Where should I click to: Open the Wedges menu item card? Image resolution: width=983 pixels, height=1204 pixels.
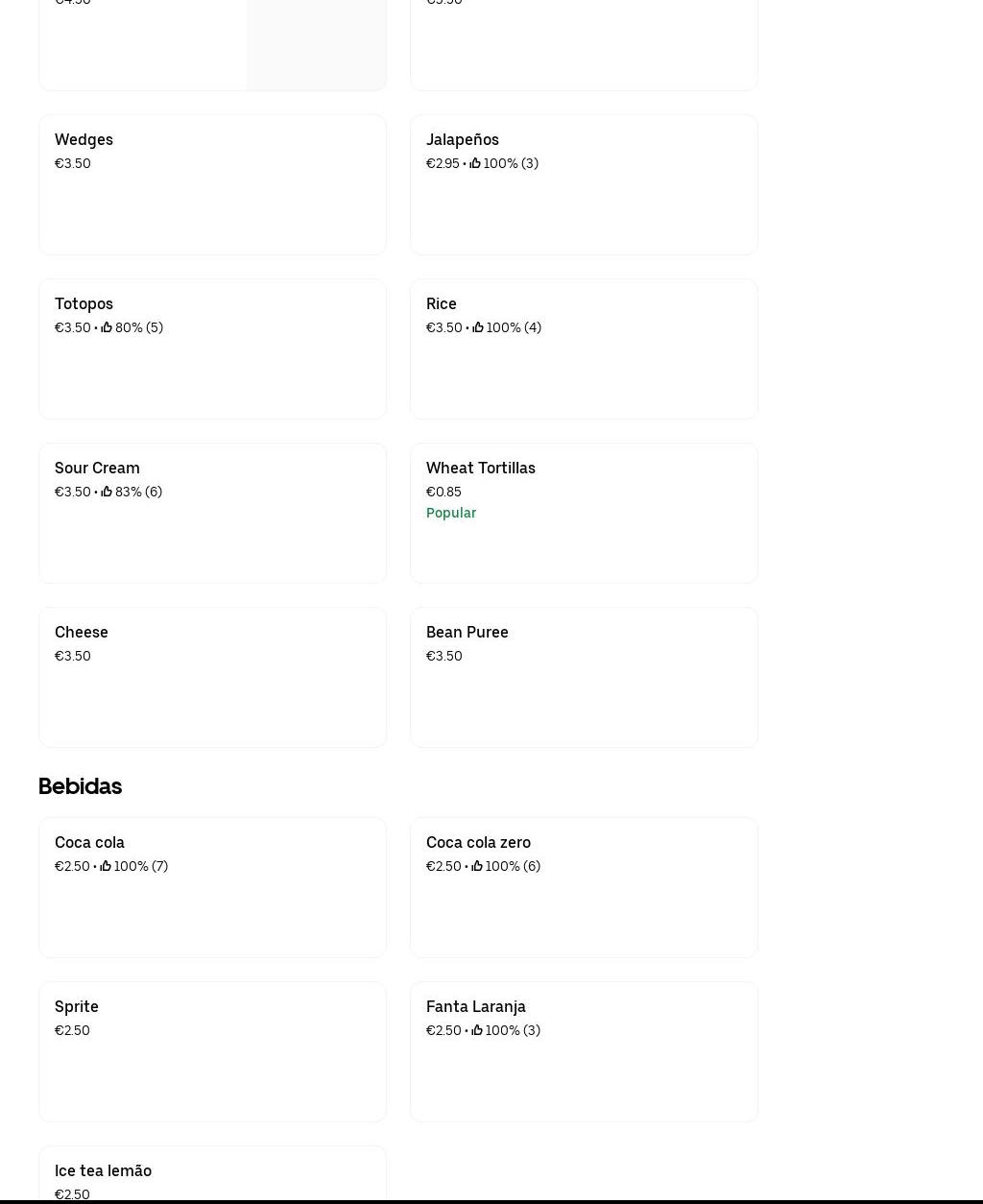(212, 184)
